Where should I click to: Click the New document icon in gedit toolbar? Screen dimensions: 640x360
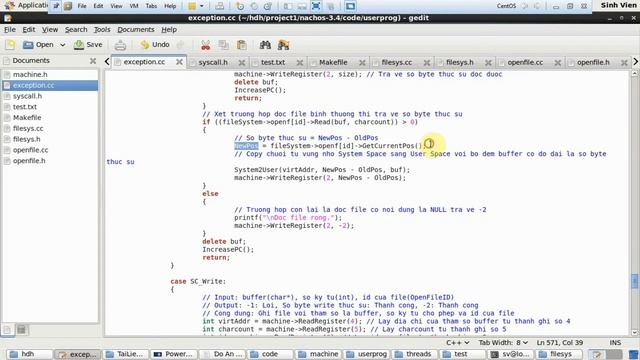pyautogui.click(x=10, y=45)
